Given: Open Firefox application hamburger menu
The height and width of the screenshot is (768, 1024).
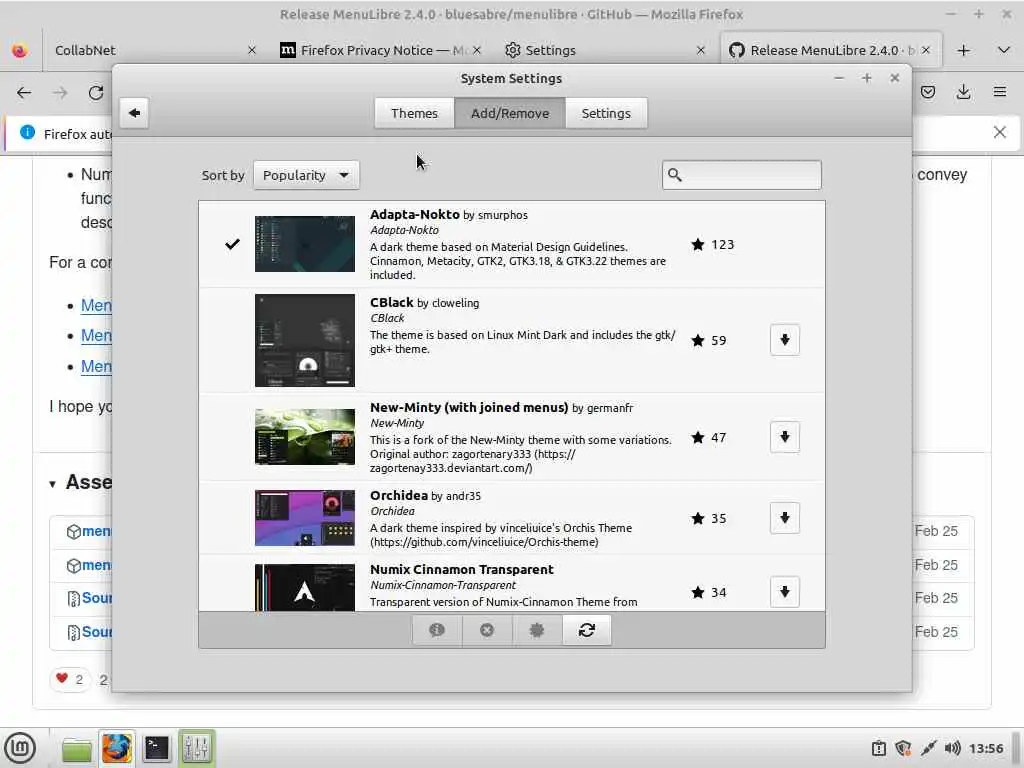Looking at the screenshot, I should tap(1000, 92).
